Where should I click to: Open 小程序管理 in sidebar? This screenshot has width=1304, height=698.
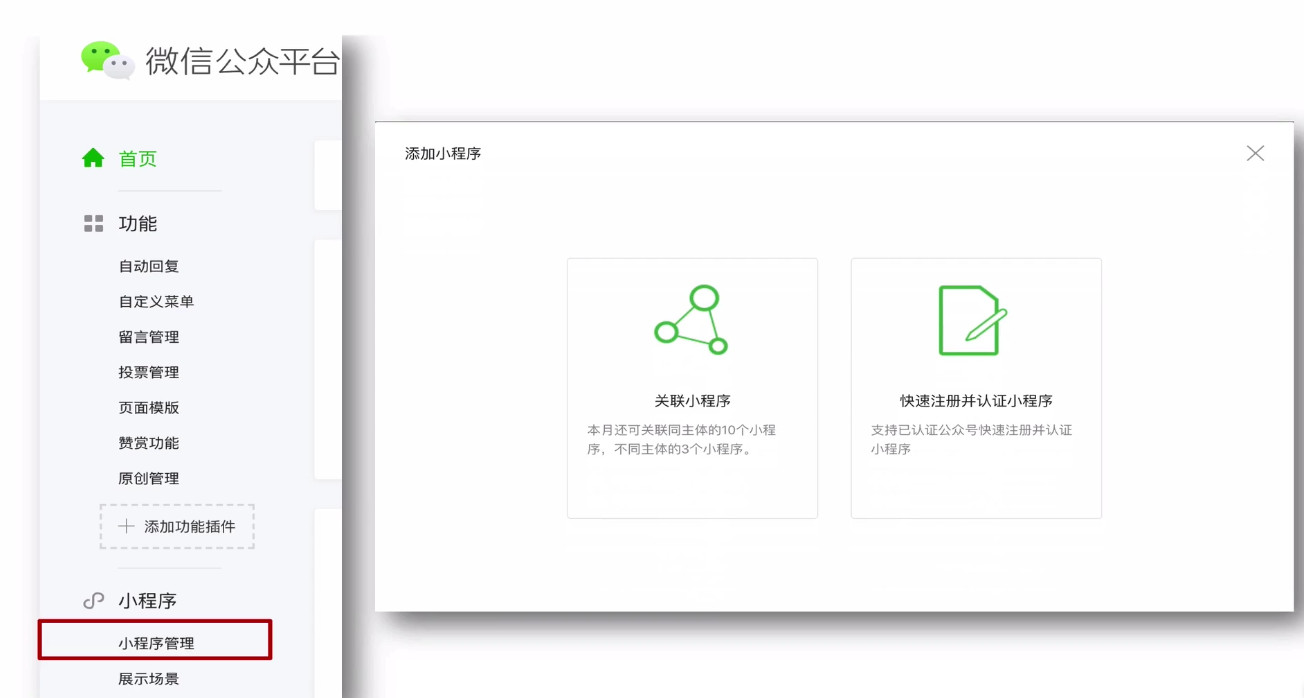click(x=156, y=643)
